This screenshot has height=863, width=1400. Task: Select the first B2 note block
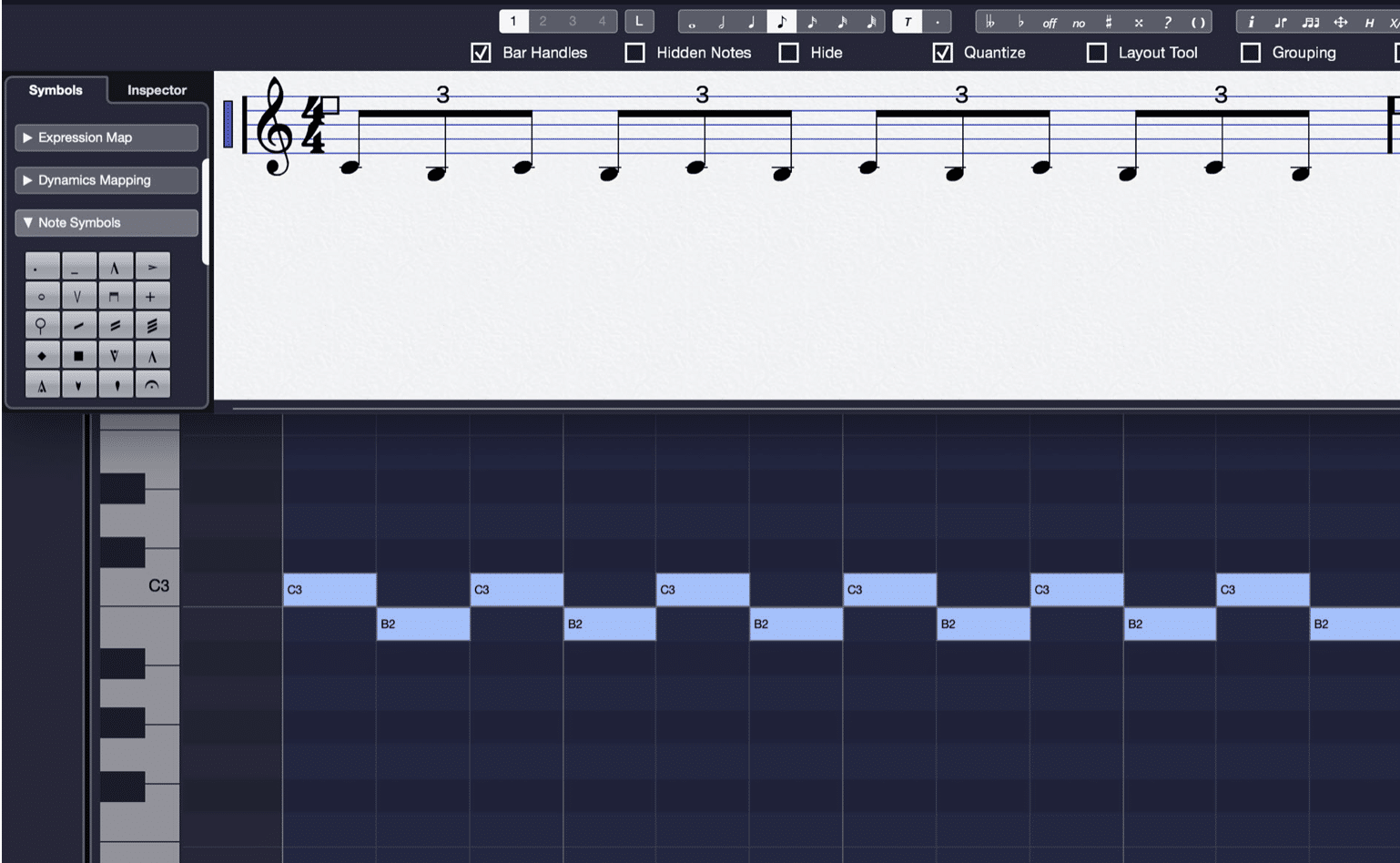423,624
